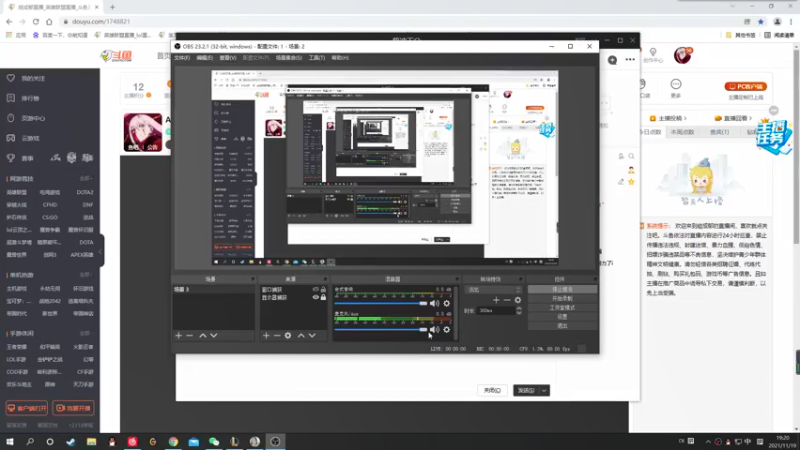
Task: Open the scene transition type dropdown
Action: pyautogui.click(x=494, y=289)
